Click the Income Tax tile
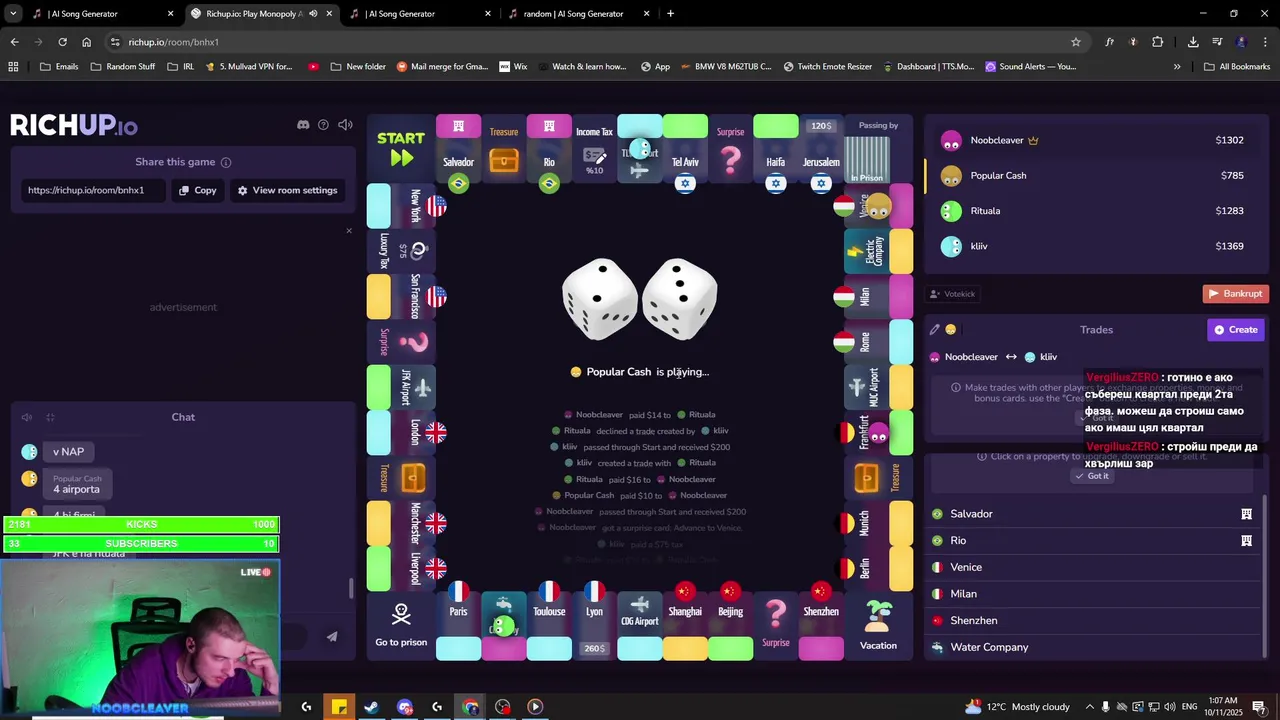 594,149
